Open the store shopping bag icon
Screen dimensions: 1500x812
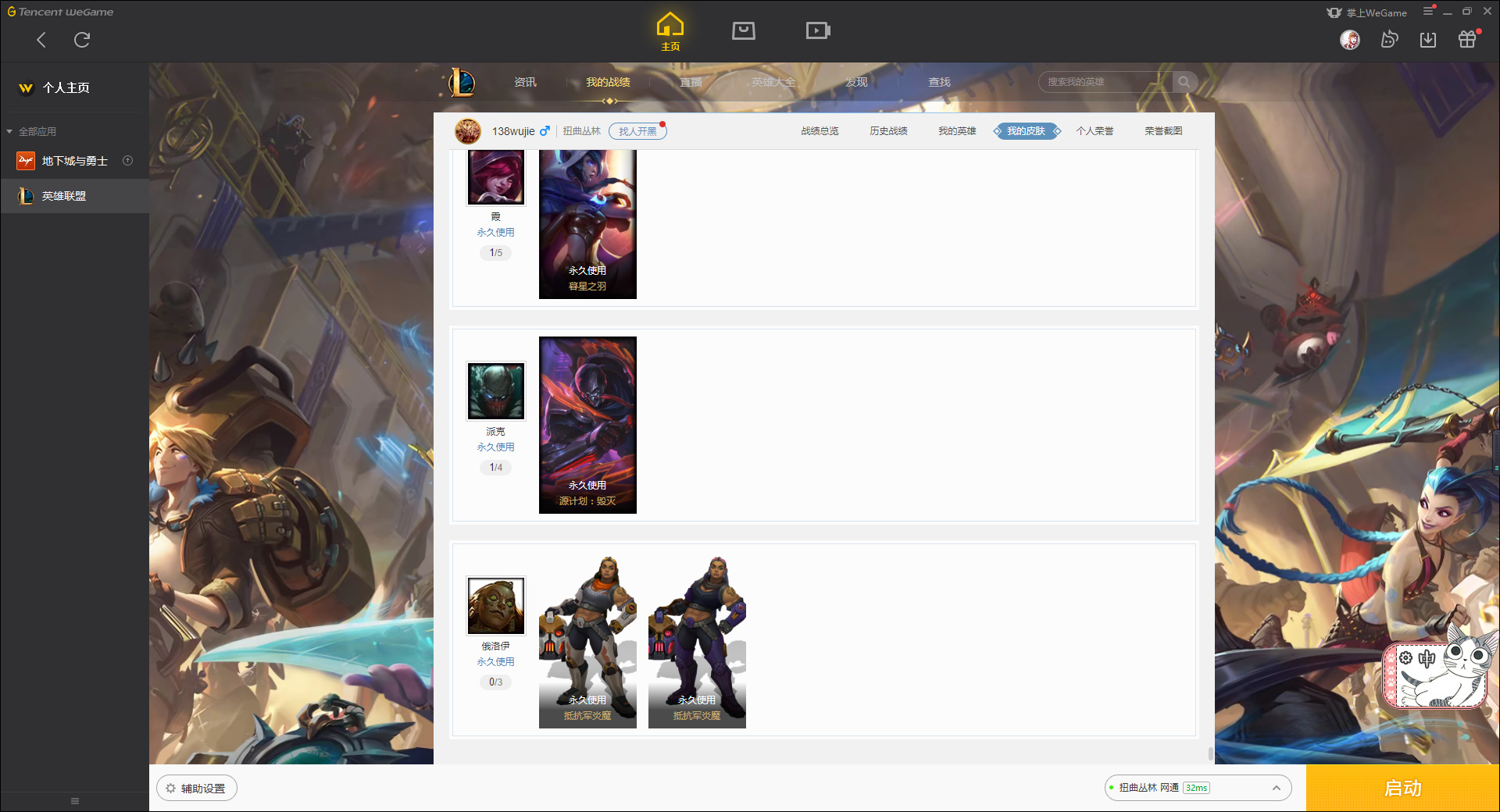[744, 30]
